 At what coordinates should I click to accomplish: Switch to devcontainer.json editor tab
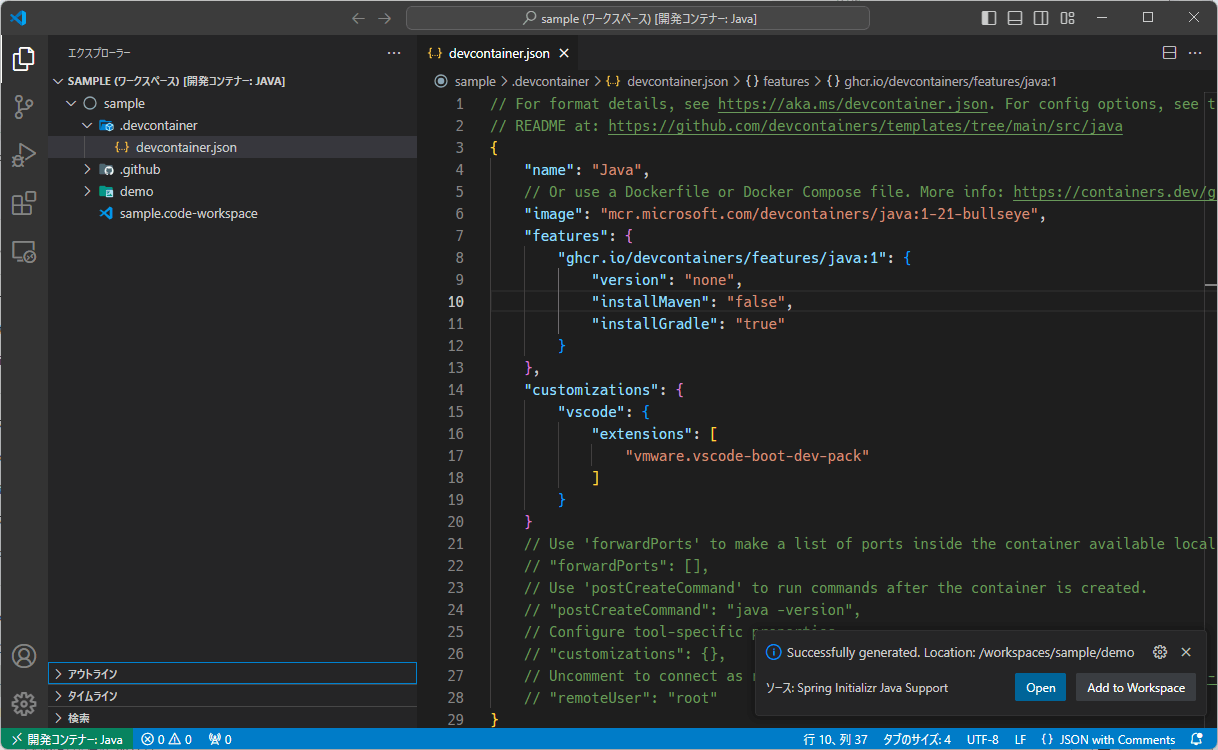coord(498,53)
